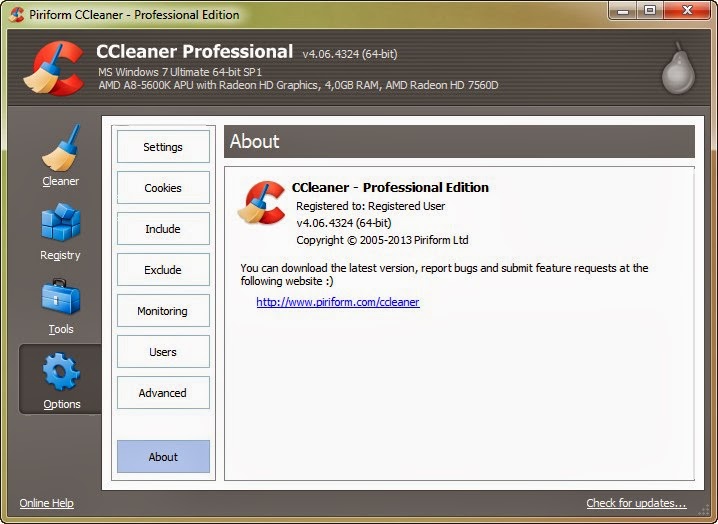Go to the Monitoring options page
The image size is (718, 524).
[x=163, y=311]
